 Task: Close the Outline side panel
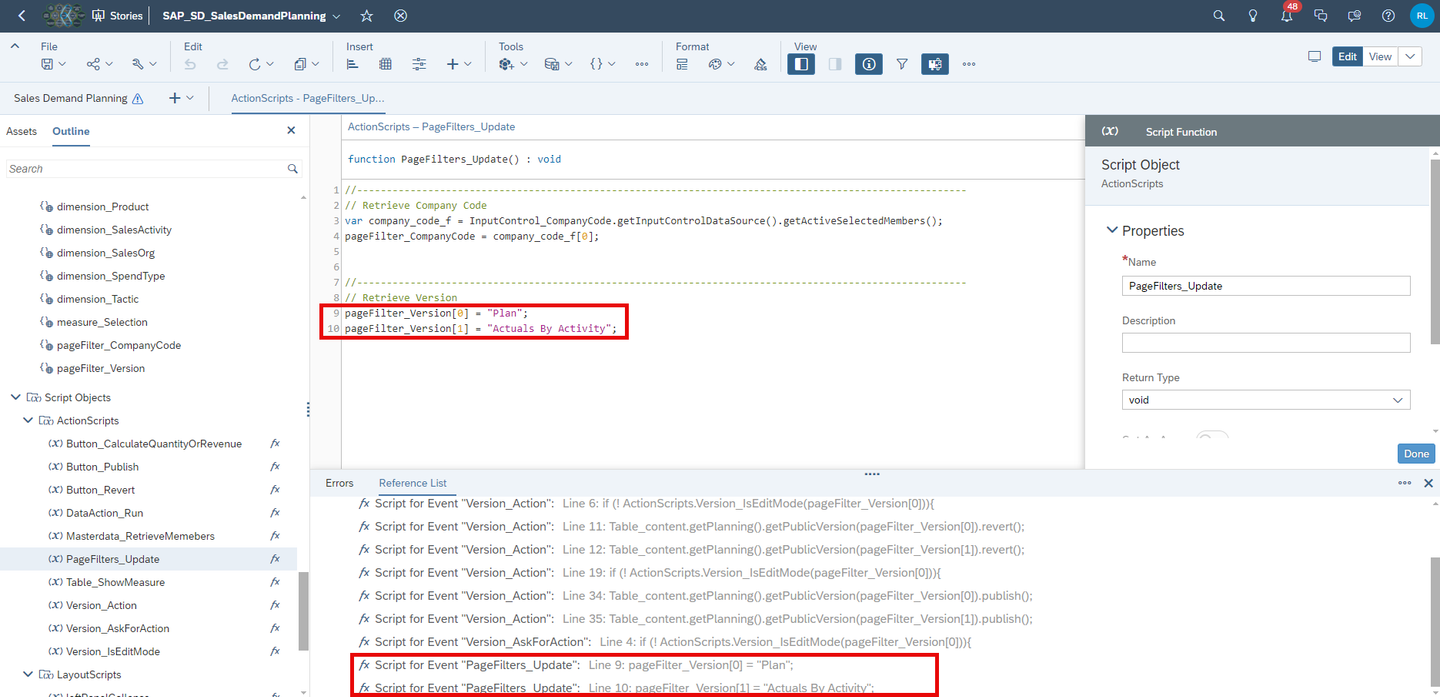[291, 130]
